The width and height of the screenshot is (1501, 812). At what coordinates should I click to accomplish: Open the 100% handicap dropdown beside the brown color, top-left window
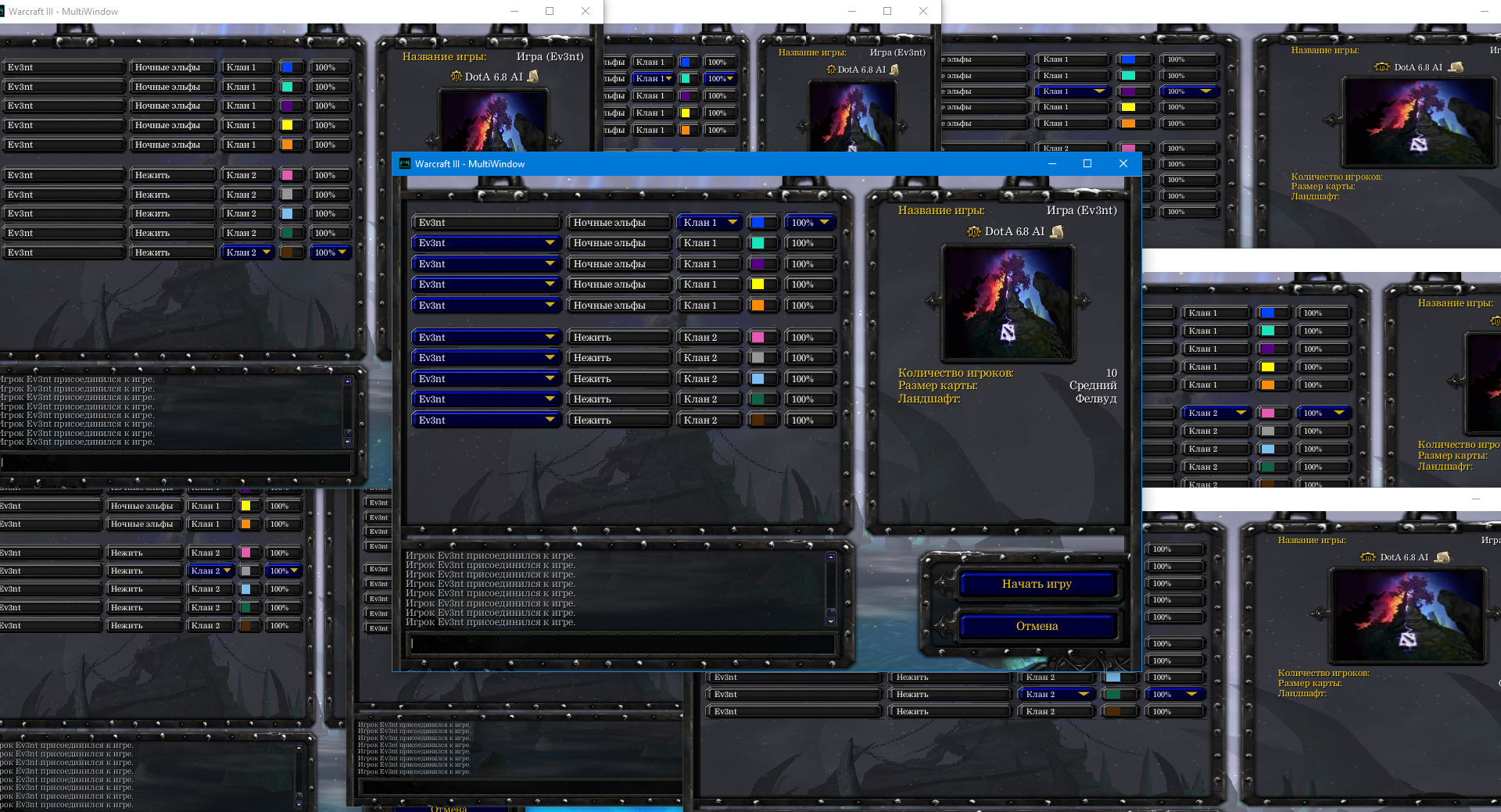pyautogui.click(x=330, y=252)
